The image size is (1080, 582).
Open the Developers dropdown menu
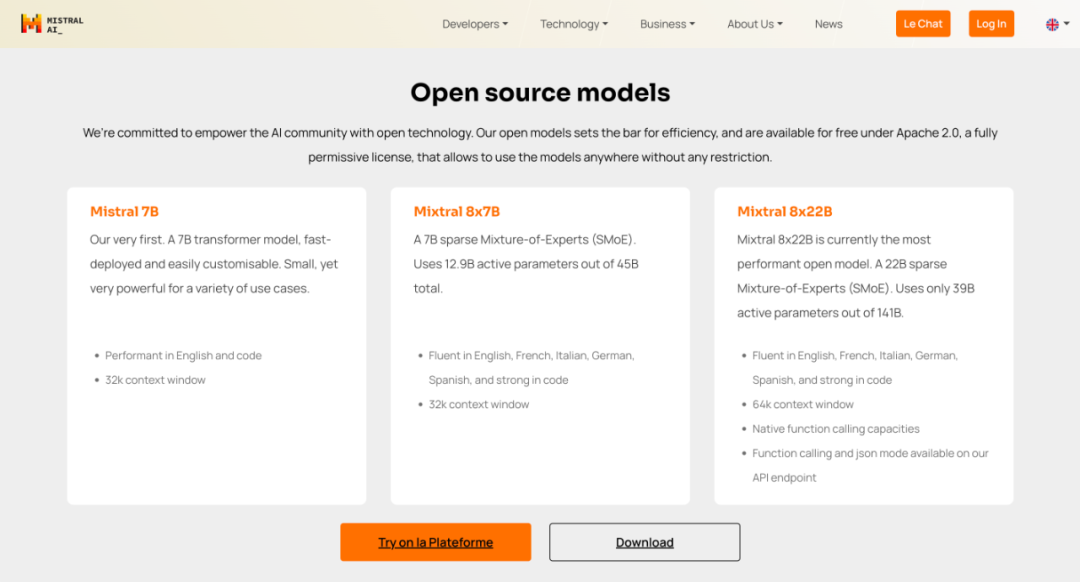pos(475,24)
